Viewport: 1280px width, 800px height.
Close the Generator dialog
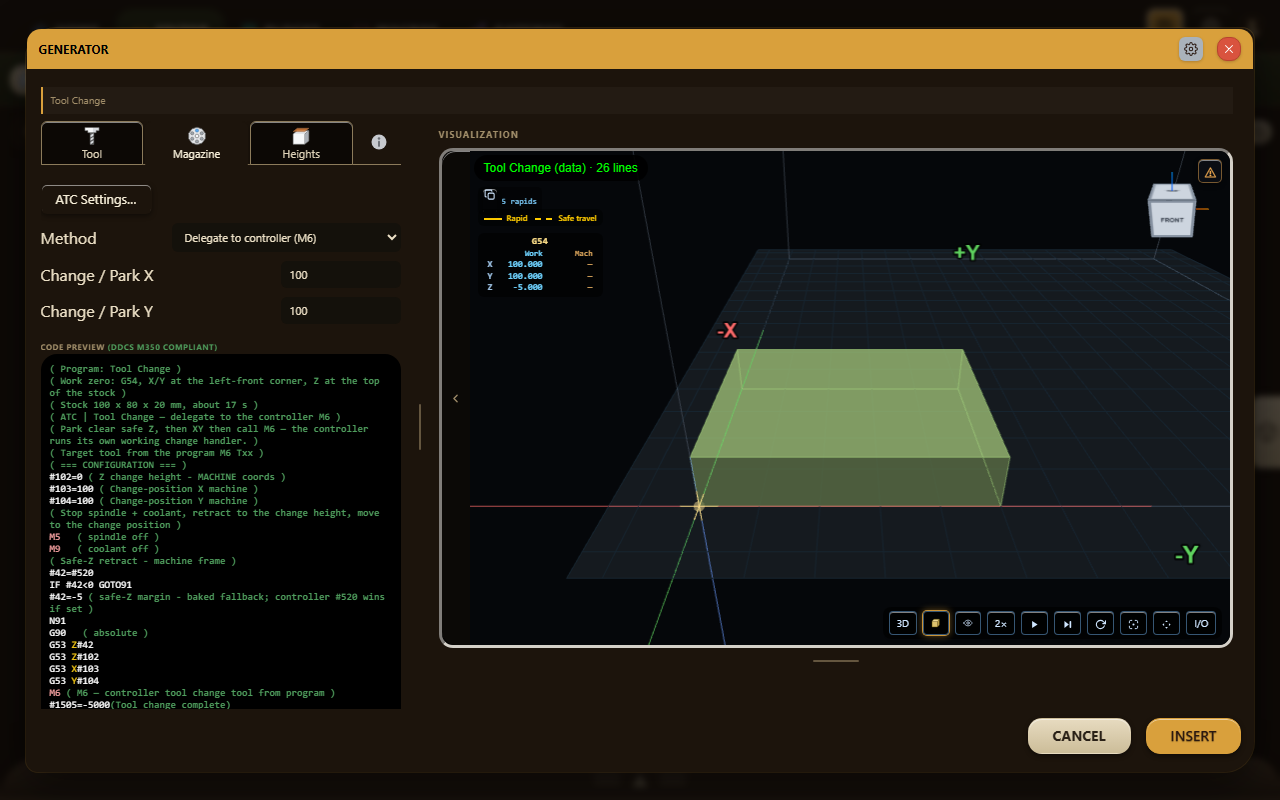coord(1229,49)
